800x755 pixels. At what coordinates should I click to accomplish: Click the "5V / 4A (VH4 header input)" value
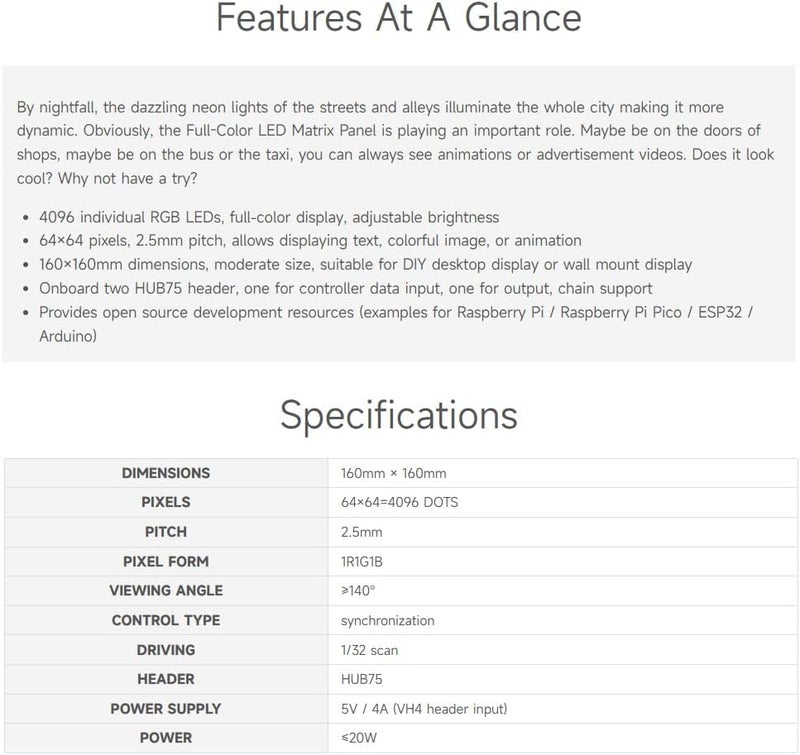tap(424, 709)
